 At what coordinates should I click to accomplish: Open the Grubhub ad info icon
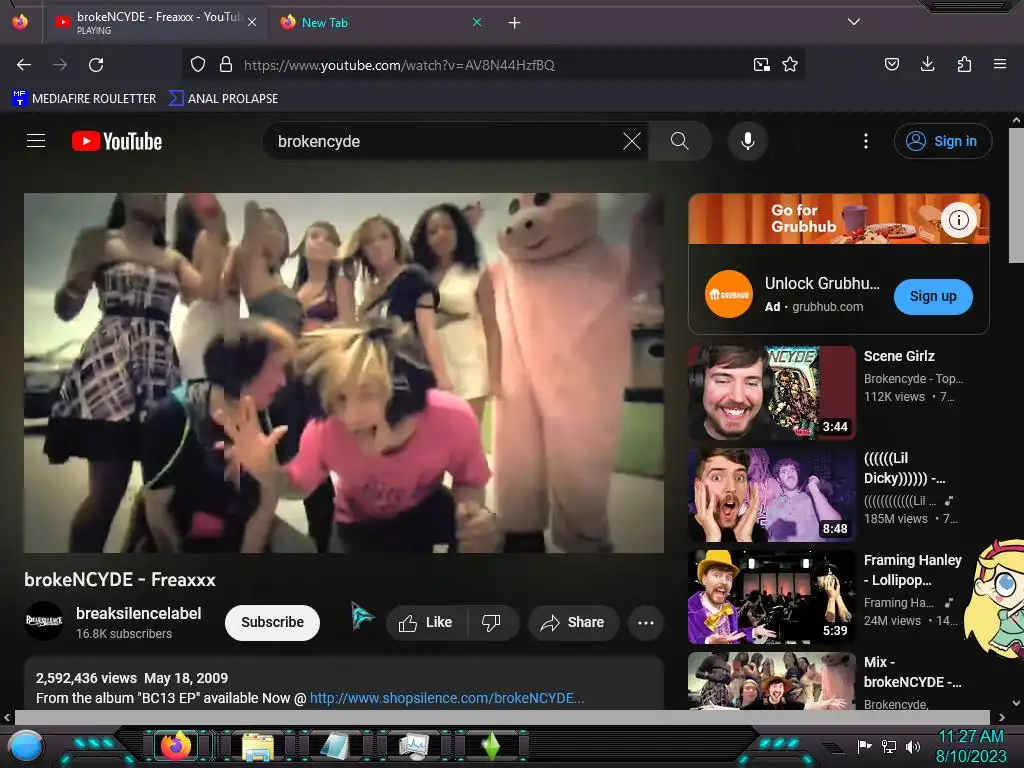click(x=959, y=220)
